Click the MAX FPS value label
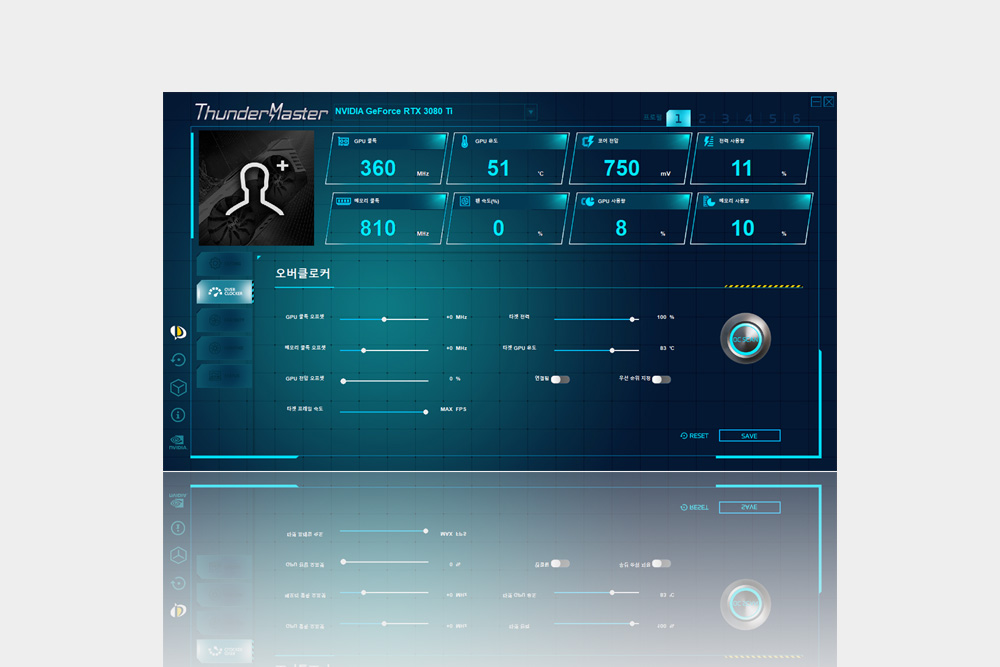This screenshot has height=667, width=1000. coord(453,409)
